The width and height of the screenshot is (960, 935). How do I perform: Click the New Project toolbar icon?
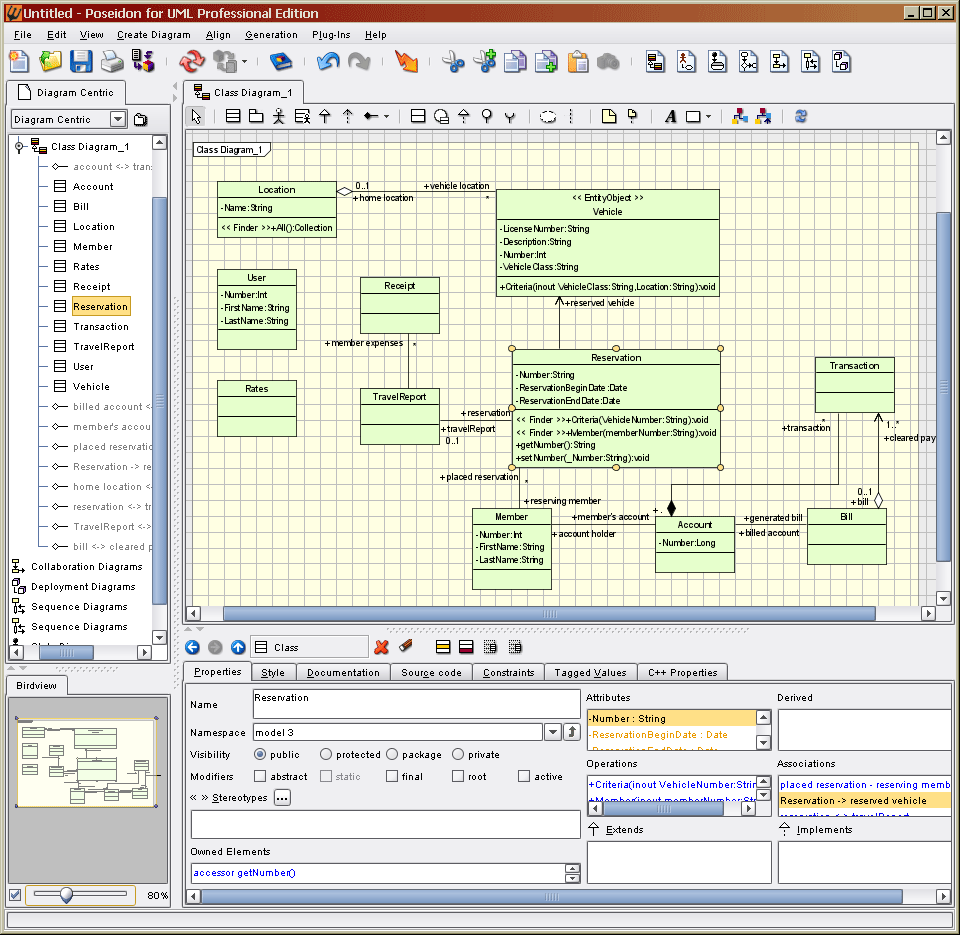tap(19, 62)
